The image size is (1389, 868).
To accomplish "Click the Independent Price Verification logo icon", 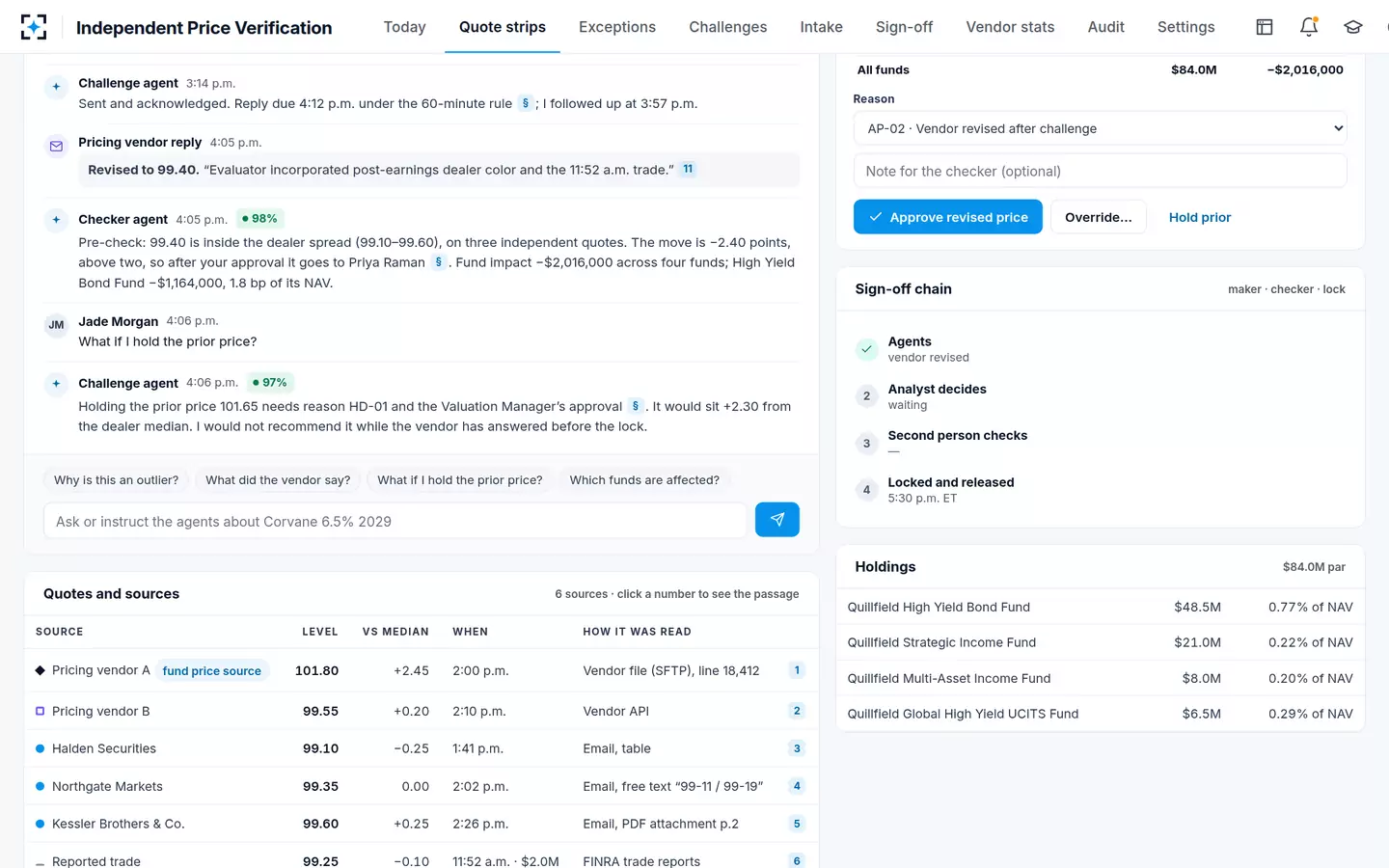I will (x=34, y=27).
